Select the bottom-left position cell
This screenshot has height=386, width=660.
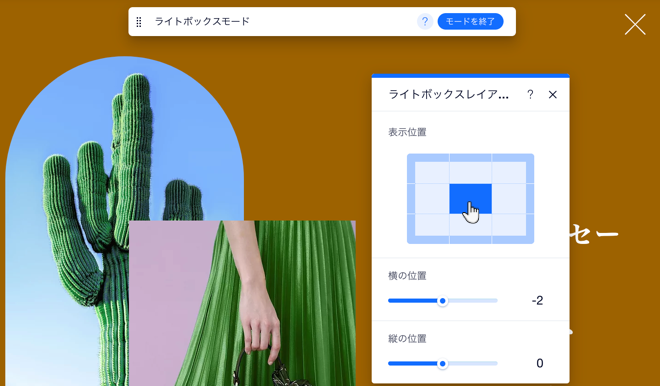tap(428, 229)
